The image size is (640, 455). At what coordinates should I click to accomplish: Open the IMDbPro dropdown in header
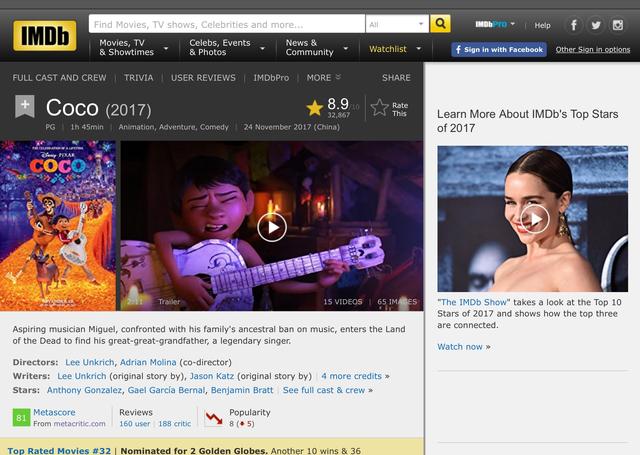coord(495,24)
